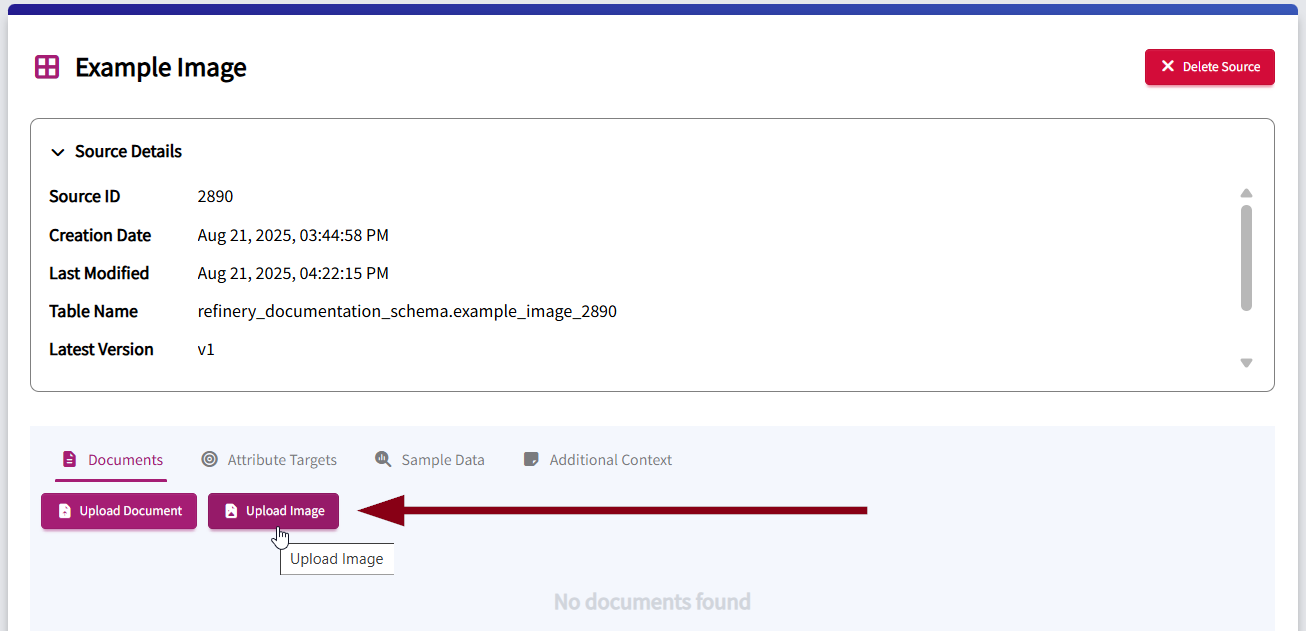Click the Source Details heading text

128,152
